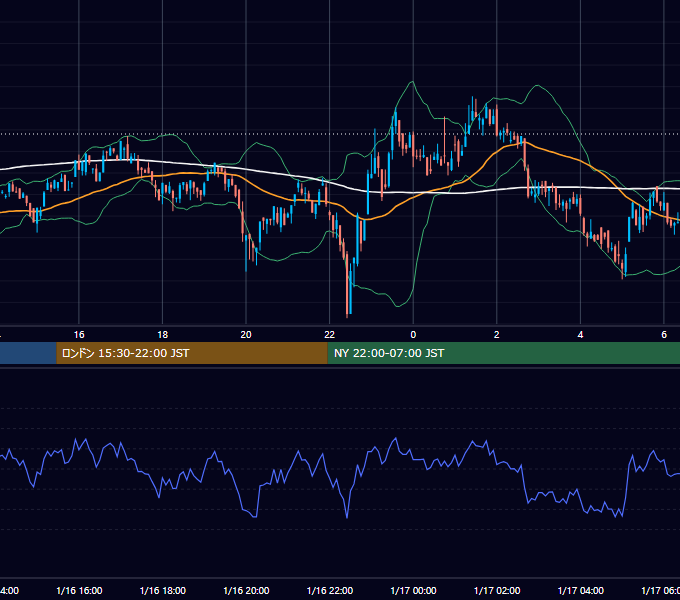Click the '16' hour label on upper axis
680x600 pixels.
point(79,335)
